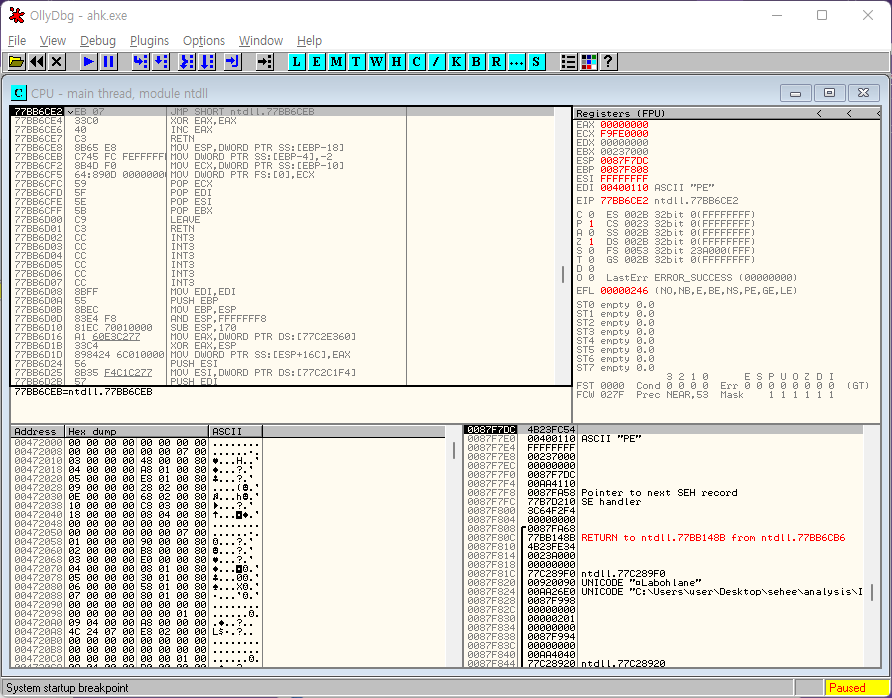This screenshot has height=698, width=892.
Task: Select SUB ESP,170 instruction line
Action: (x=282, y=327)
